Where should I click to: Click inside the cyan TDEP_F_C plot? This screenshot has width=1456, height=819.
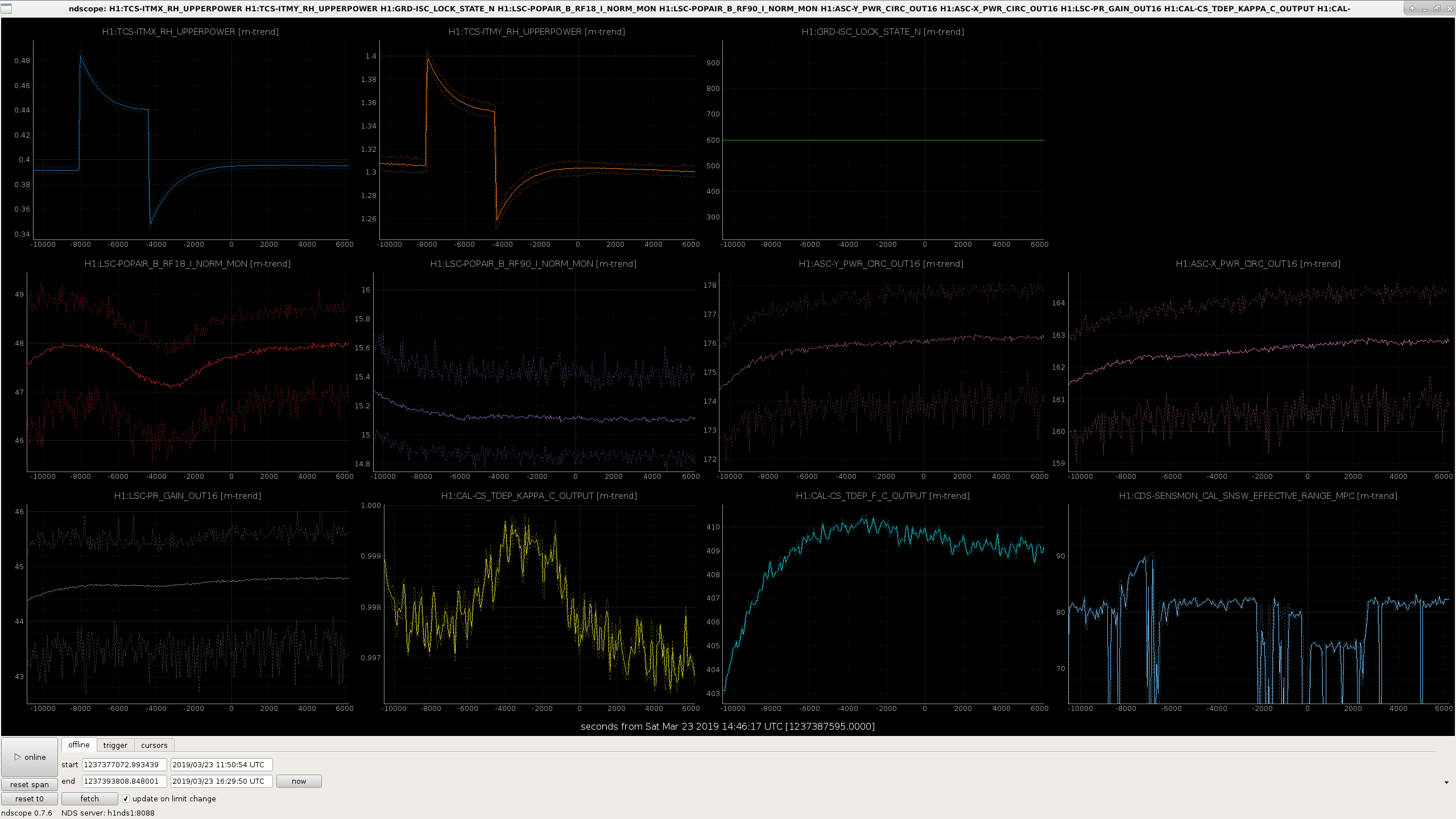pos(883,604)
